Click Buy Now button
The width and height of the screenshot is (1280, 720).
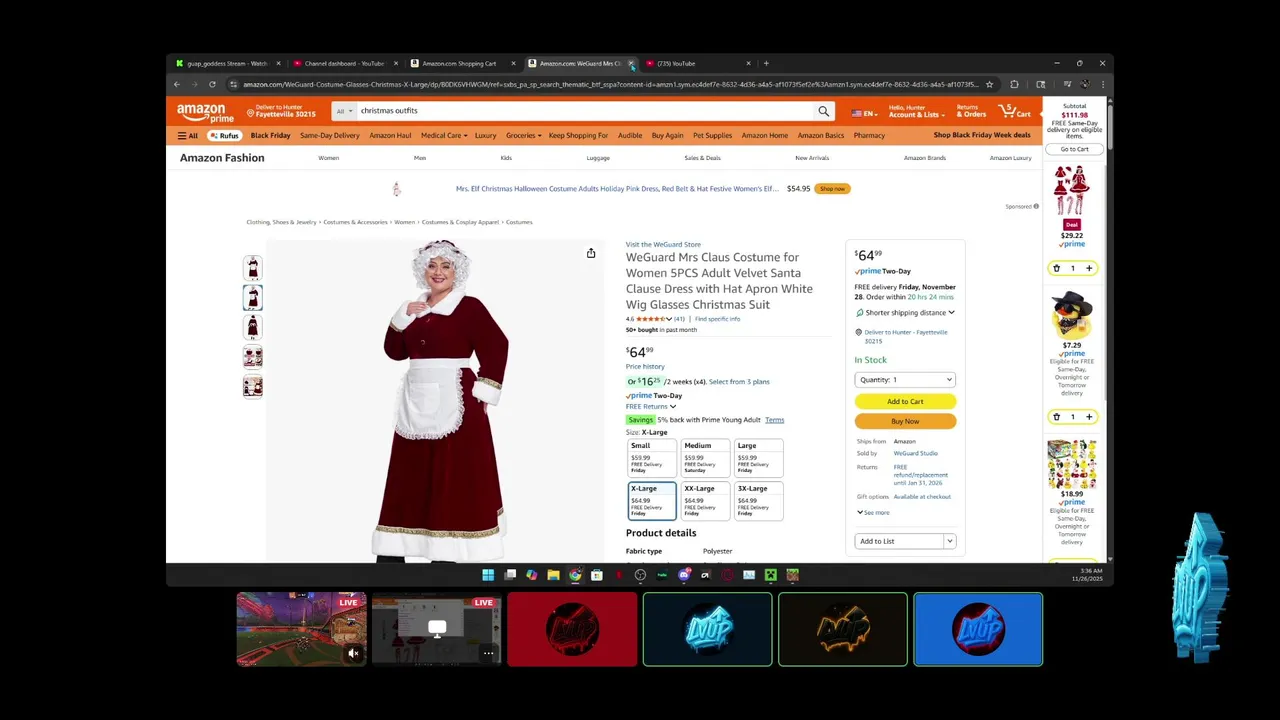pos(905,421)
